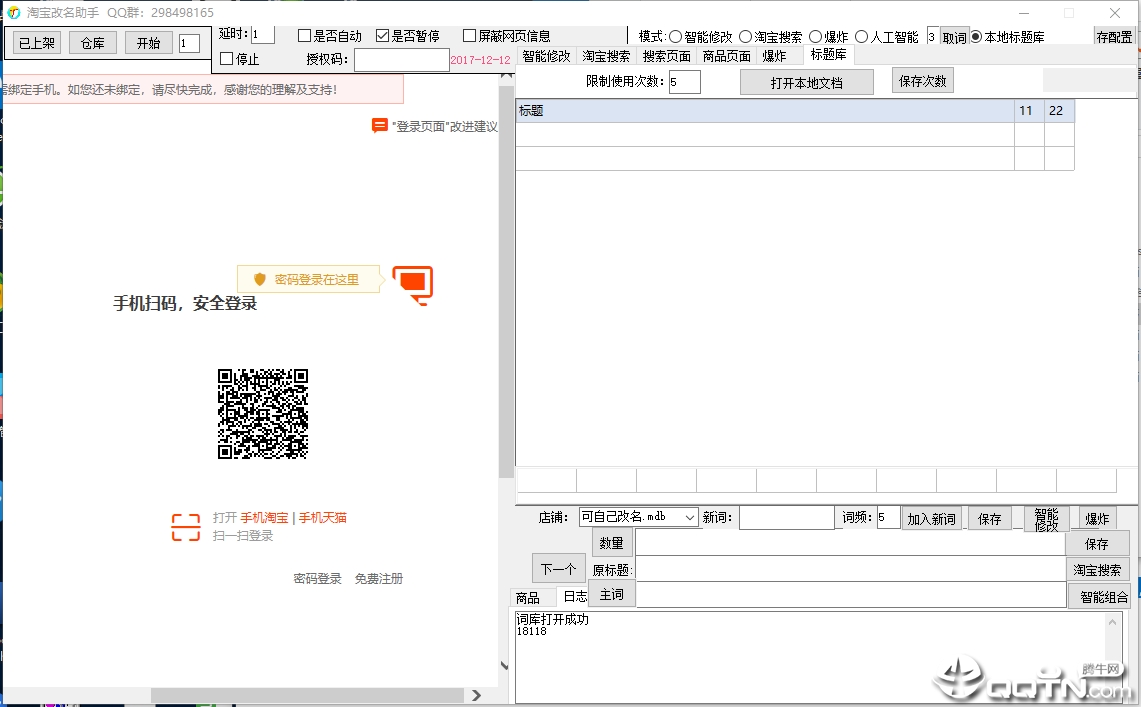
Task: Select the 智能修改 mode radio button
Action: tap(675, 36)
